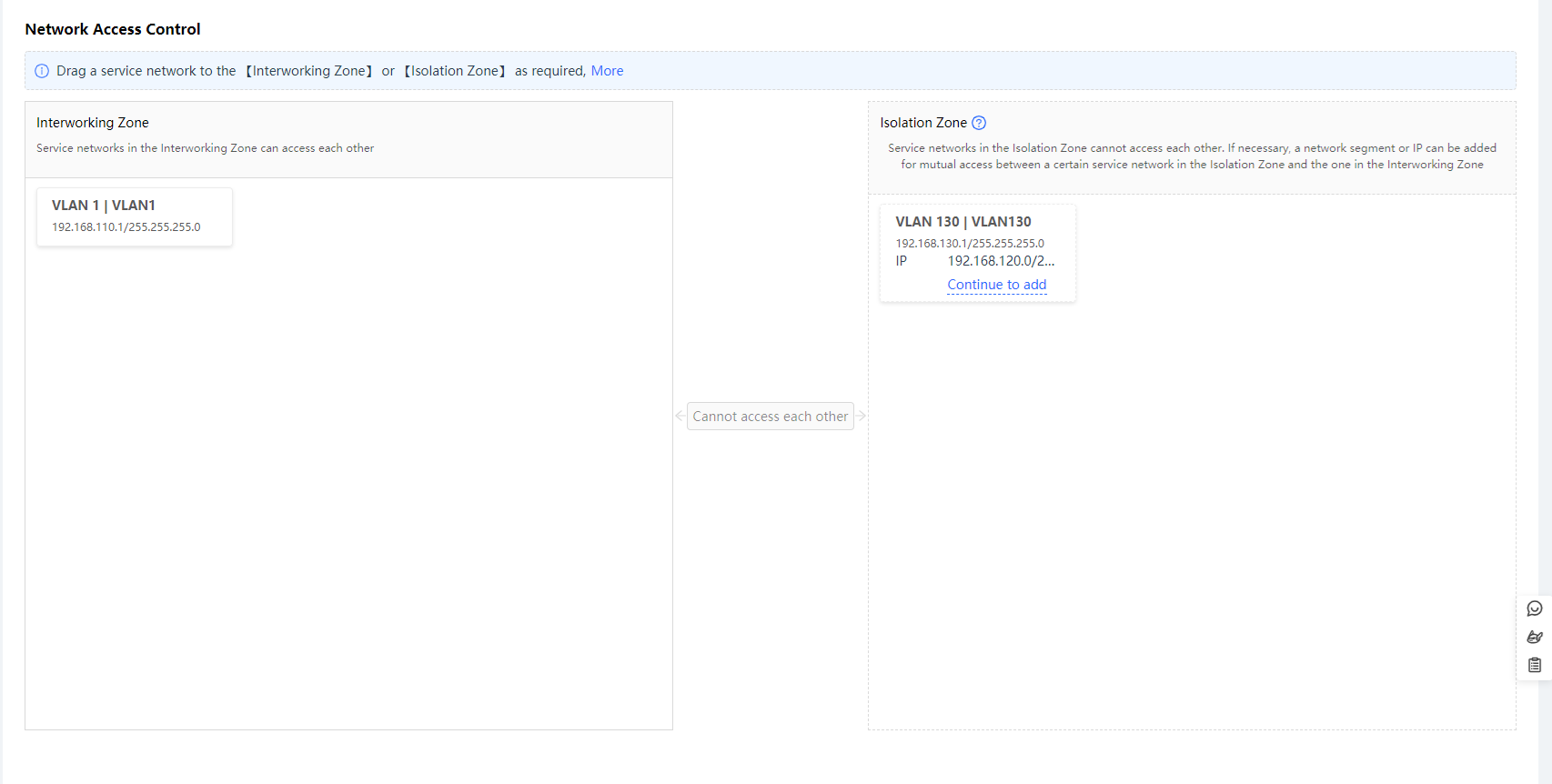Click the 192.168.110.1/255.255.255.0 address text
The height and width of the screenshot is (784, 1552).
(x=126, y=227)
